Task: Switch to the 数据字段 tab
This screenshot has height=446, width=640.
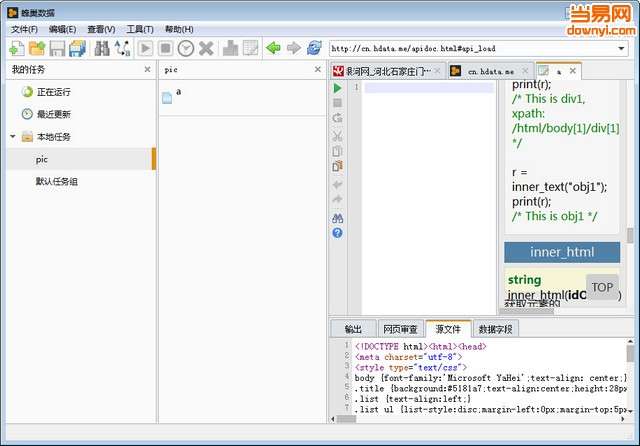Action: (495, 329)
